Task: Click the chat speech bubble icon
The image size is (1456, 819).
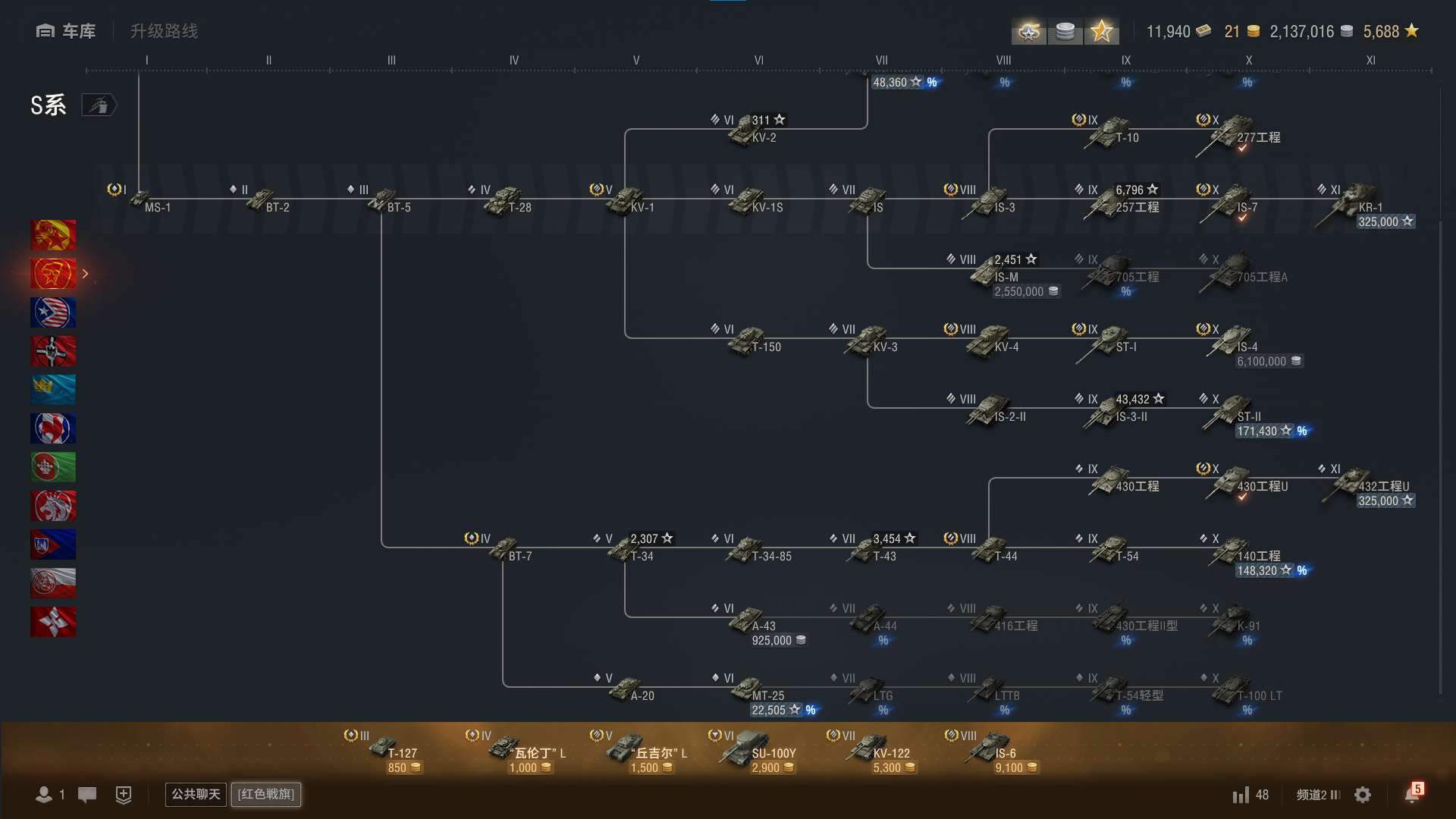Action: (x=87, y=795)
